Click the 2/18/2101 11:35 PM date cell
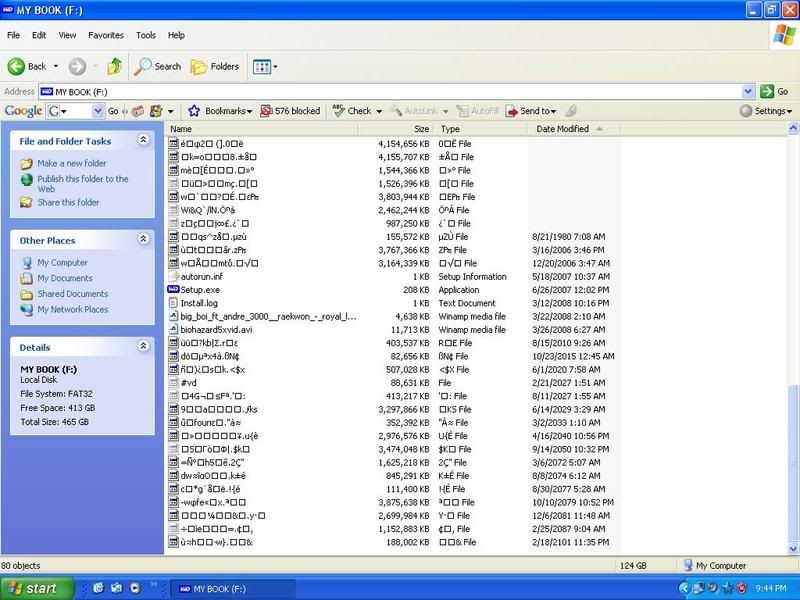This screenshot has height=600, width=800. click(x=570, y=542)
